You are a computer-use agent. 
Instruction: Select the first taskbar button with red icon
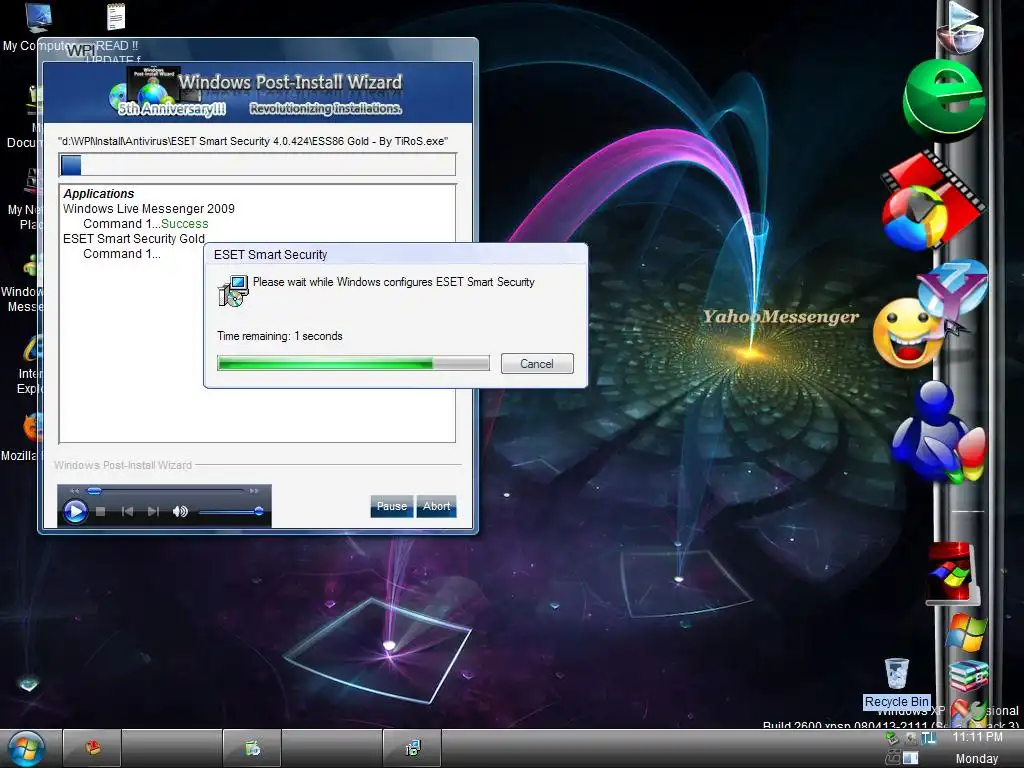tap(93, 748)
